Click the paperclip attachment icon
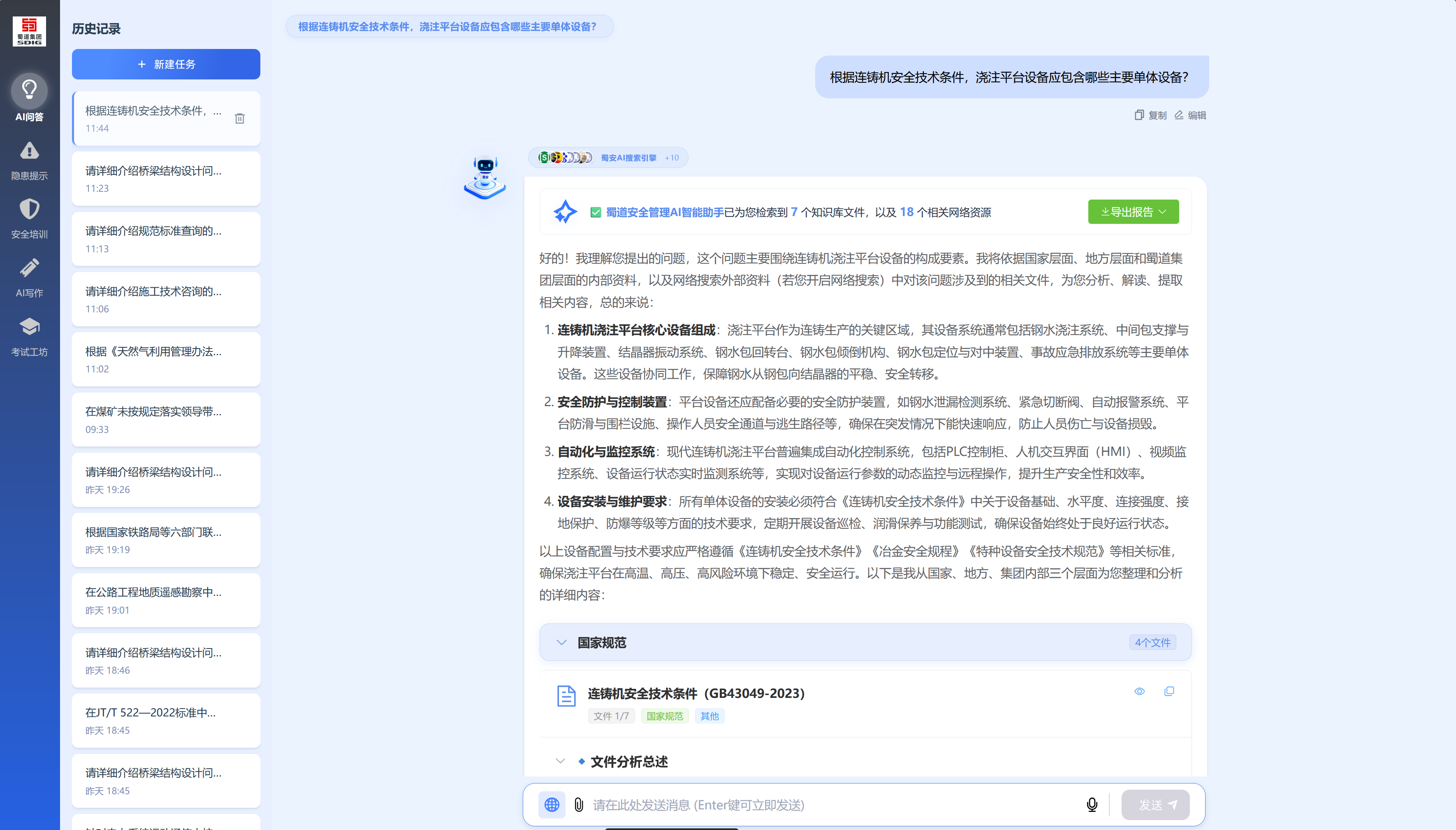 point(579,804)
